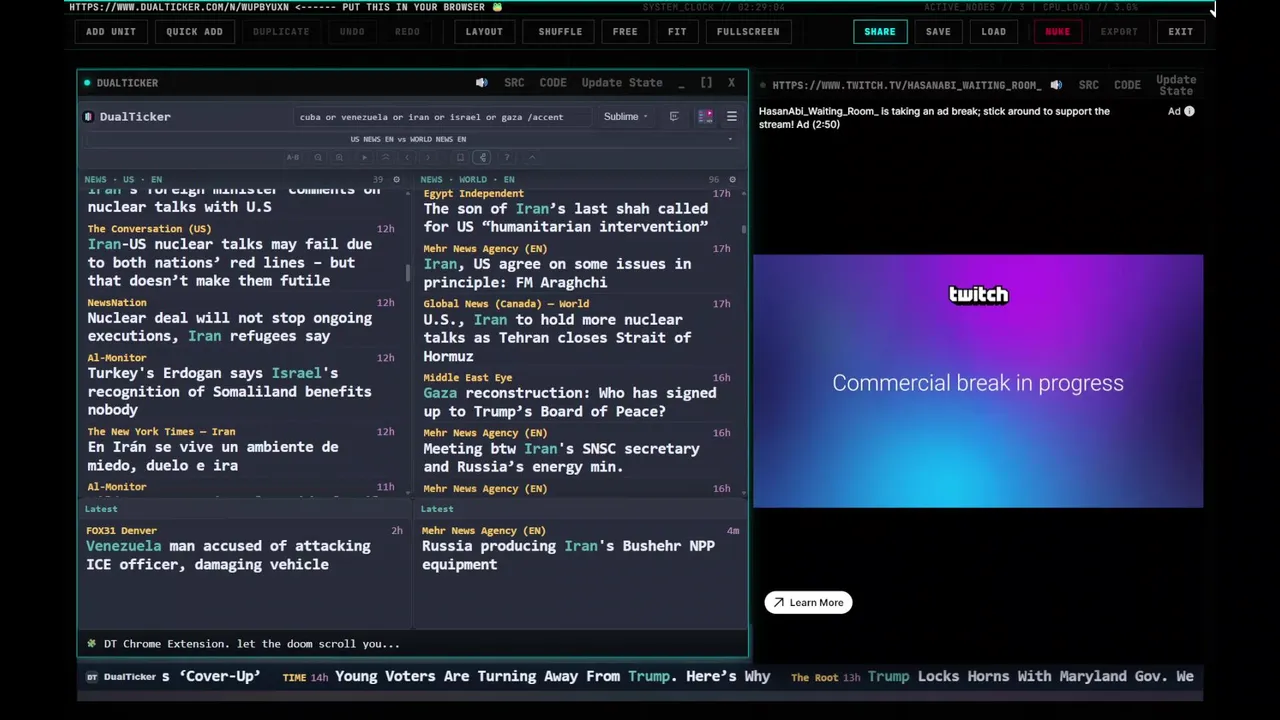Open latest 'Russia producing Iran's Bushehr NPP equipment'
1280x720 pixels.
(568, 555)
